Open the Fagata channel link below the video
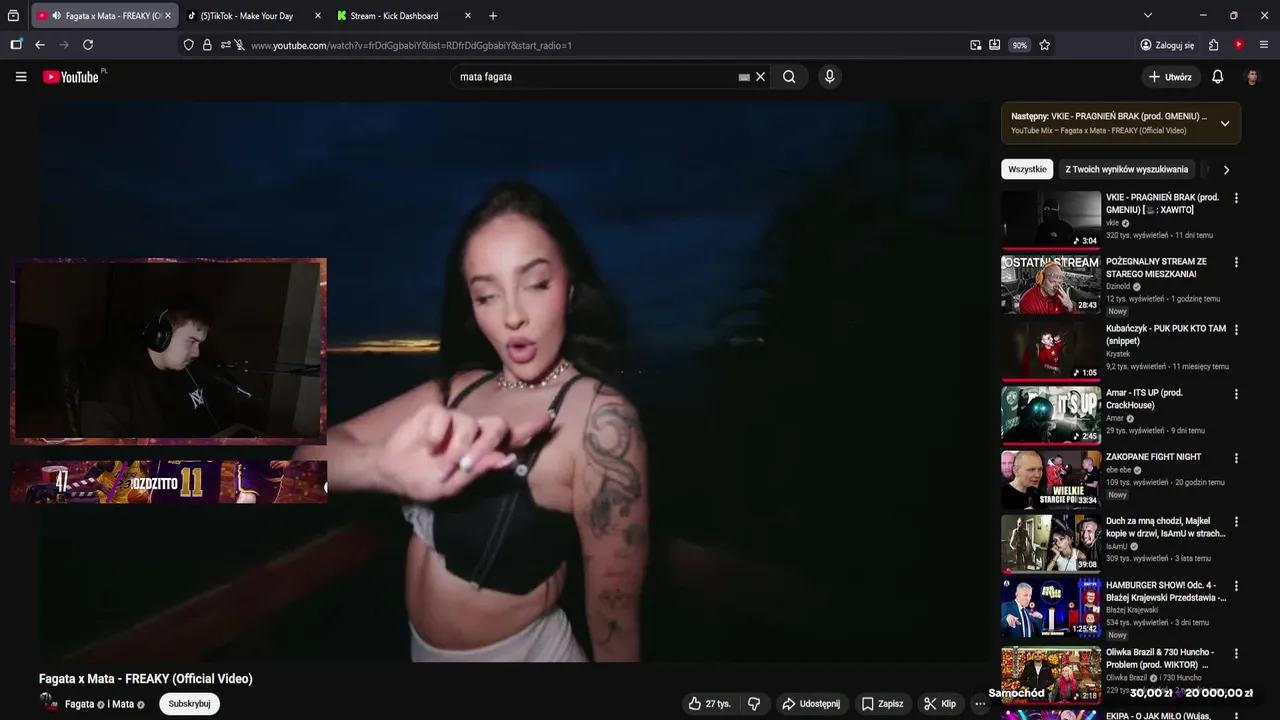The image size is (1280, 720). [80, 704]
